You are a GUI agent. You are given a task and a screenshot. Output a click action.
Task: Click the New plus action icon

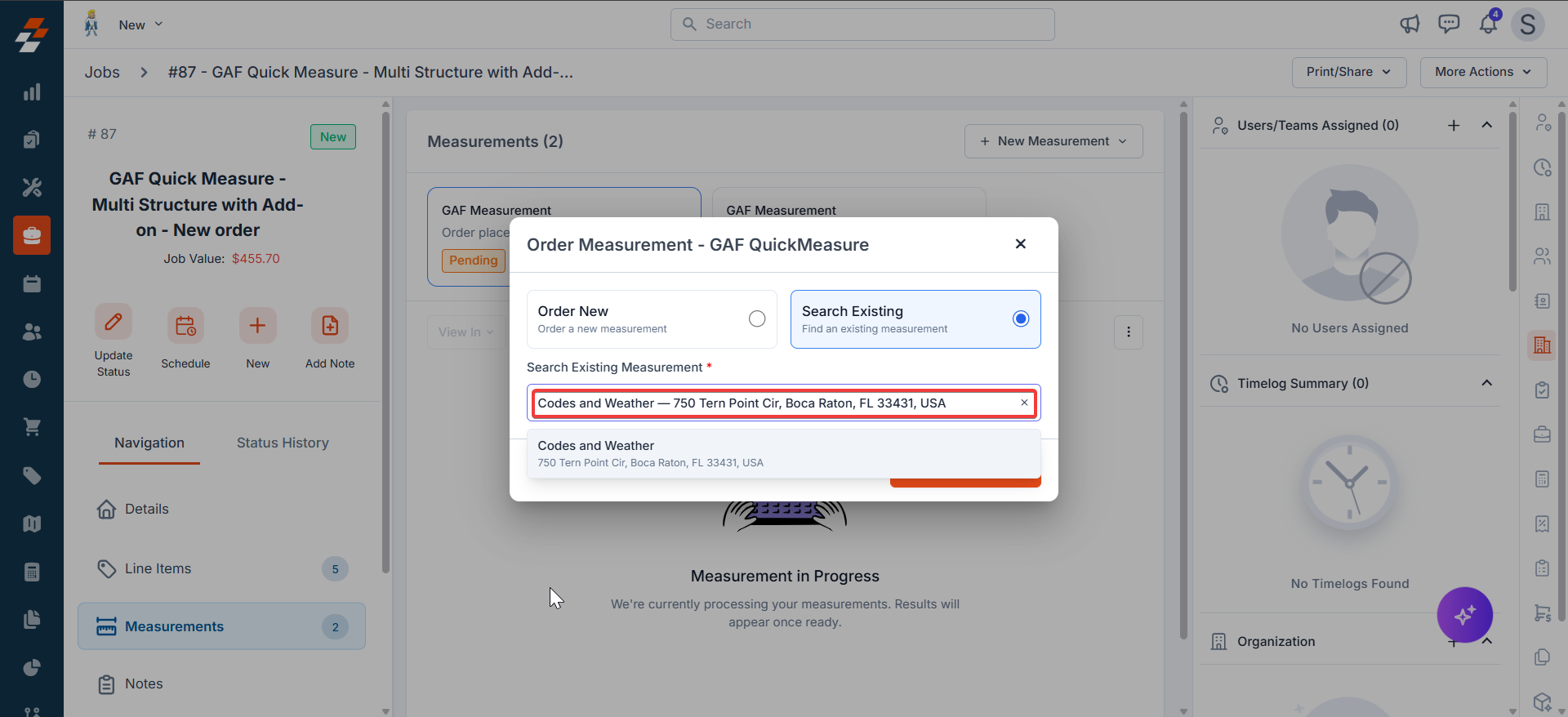(x=257, y=326)
